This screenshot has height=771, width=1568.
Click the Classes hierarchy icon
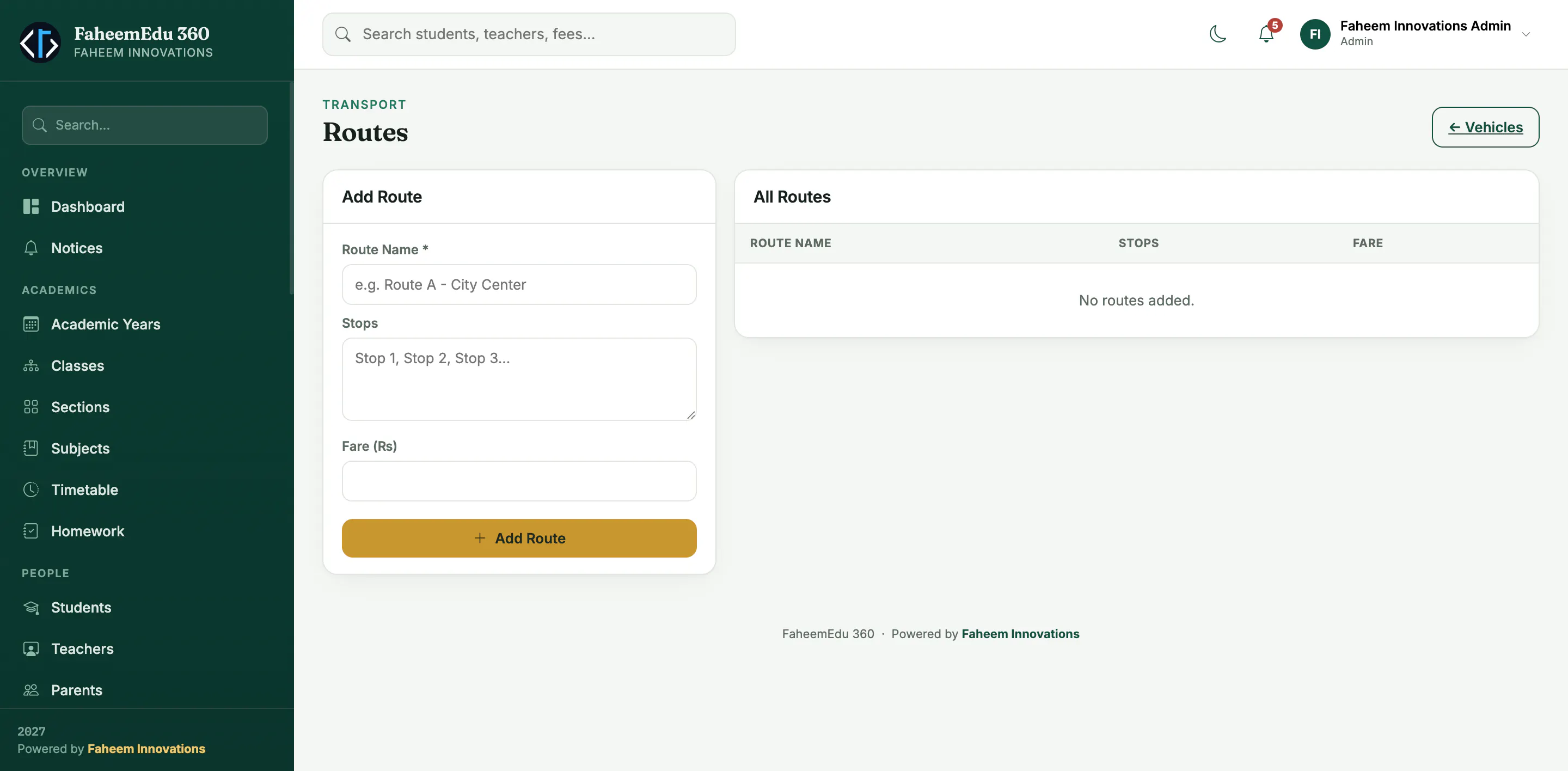click(x=31, y=366)
